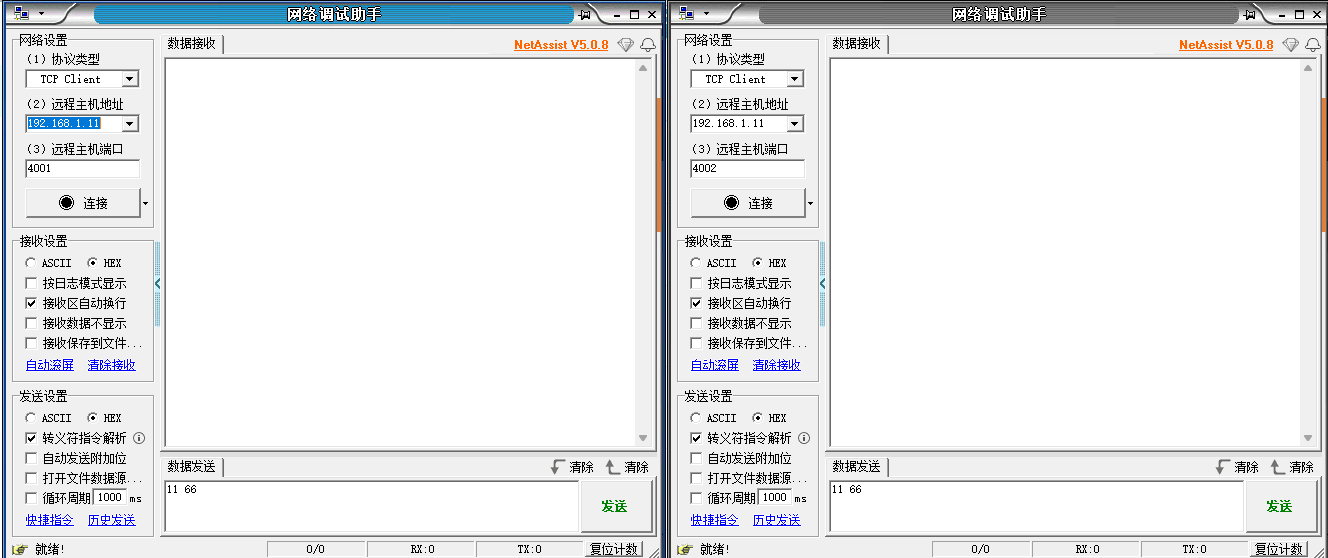Enable 接收保存到文件 in port 4002 window

point(697,343)
